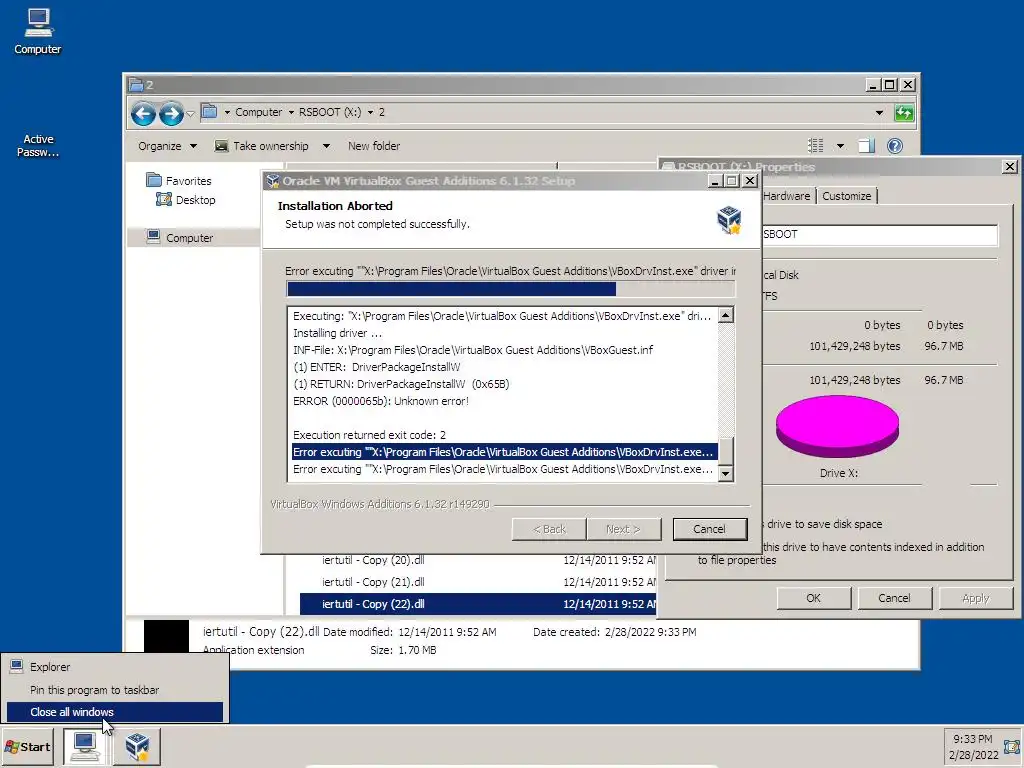Image resolution: width=1024 pixels, height=768 pixels.
Task: Click Computer segment in address breadcrumb
Action: 259,112
